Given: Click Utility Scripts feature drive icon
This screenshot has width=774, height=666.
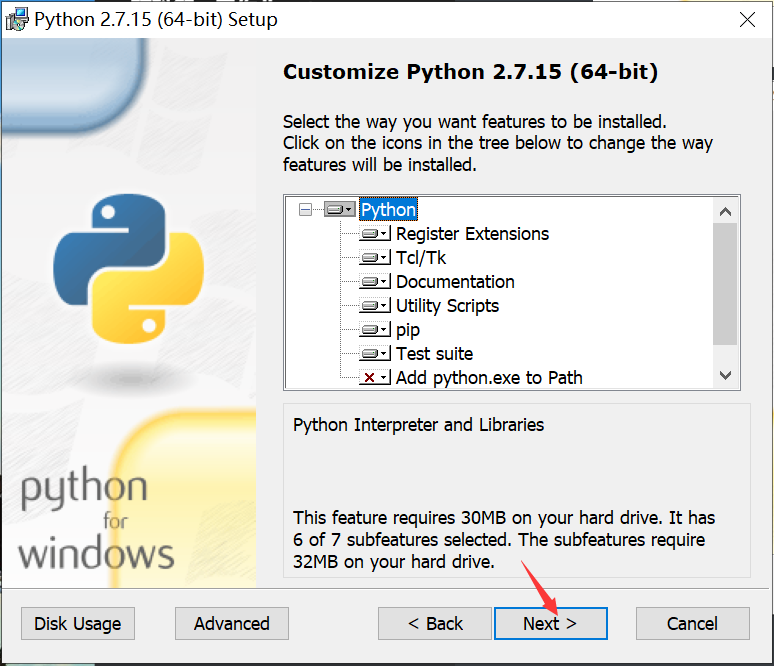Looking at the screenshot, I should pyautogui.click(x=375, y=306).
